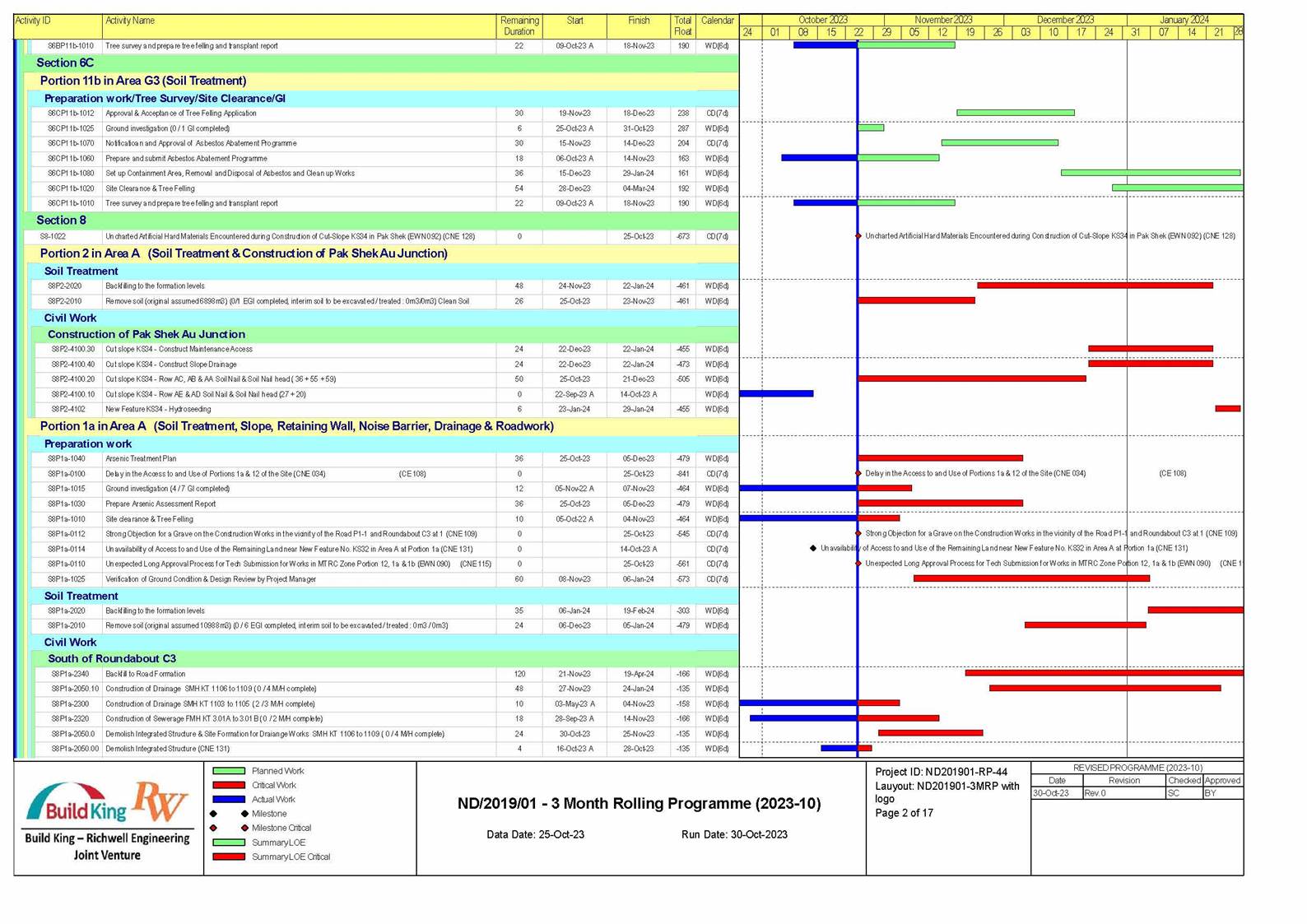The width and height of the screenshot is (1307, 924).
Task: Click the red Milestone Critical diamond in legend
Action: 244,828
